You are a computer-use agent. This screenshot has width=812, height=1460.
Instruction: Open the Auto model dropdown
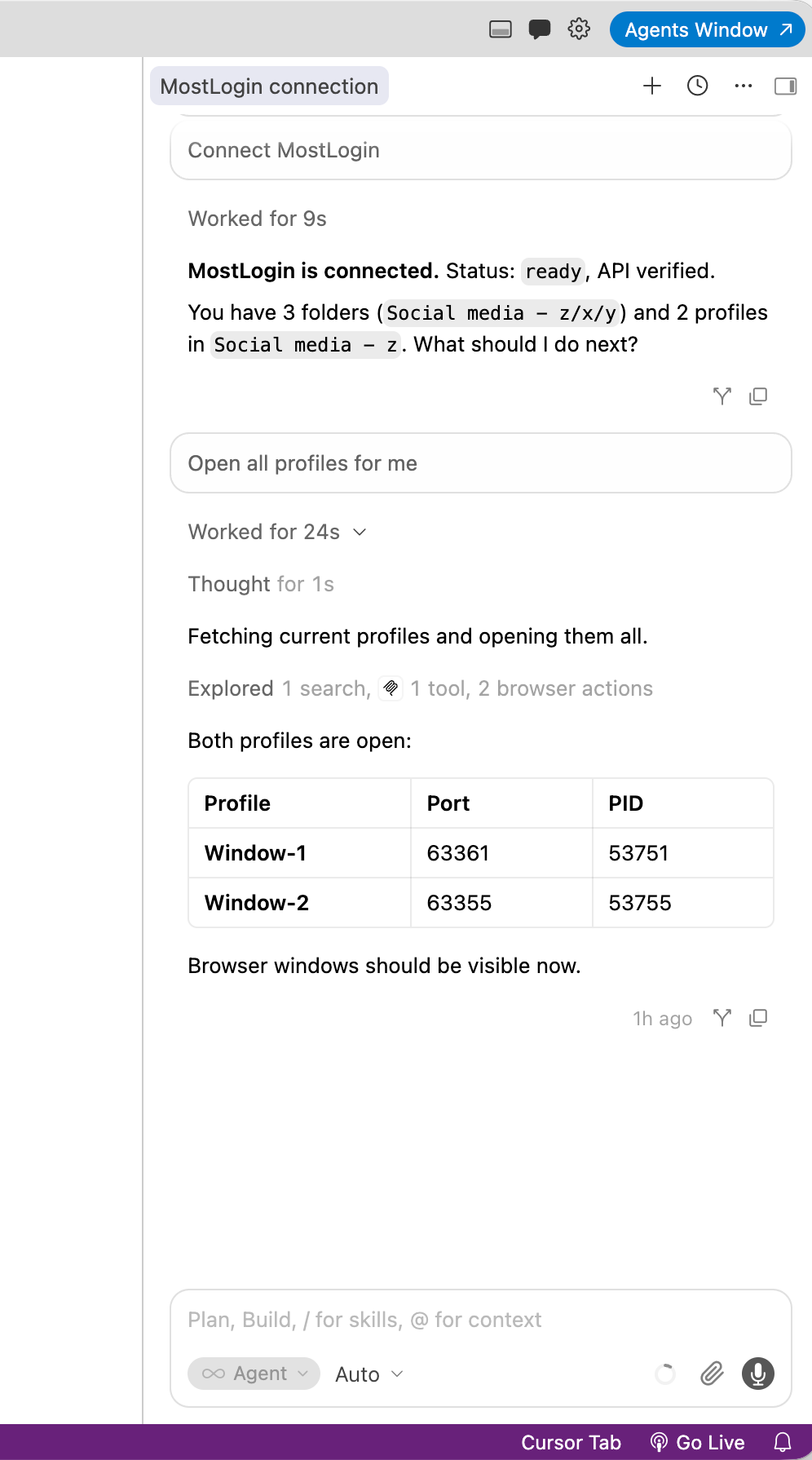(369, 1374)
